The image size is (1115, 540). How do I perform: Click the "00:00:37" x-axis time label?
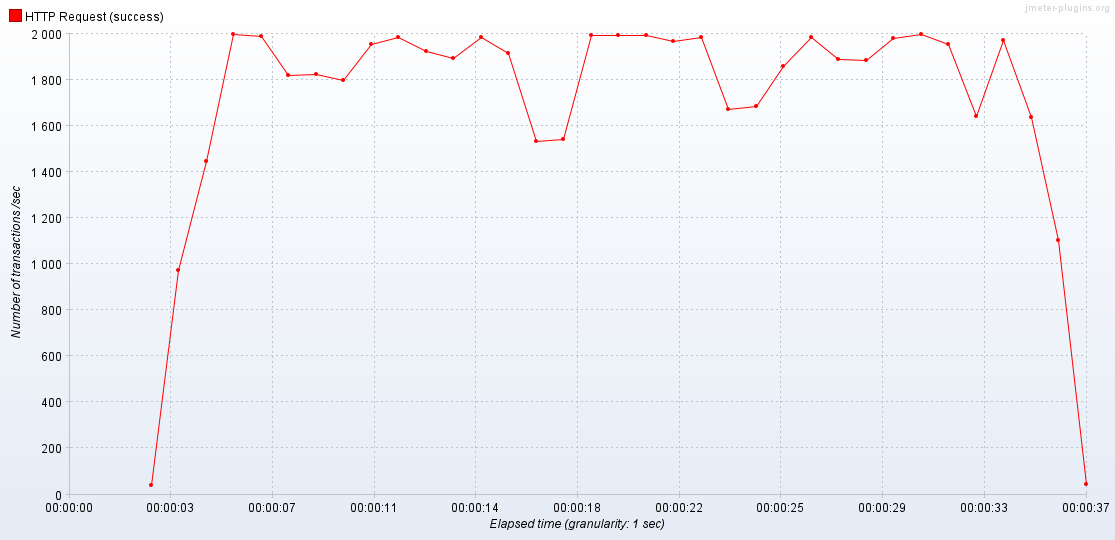tap(1086, 508)
